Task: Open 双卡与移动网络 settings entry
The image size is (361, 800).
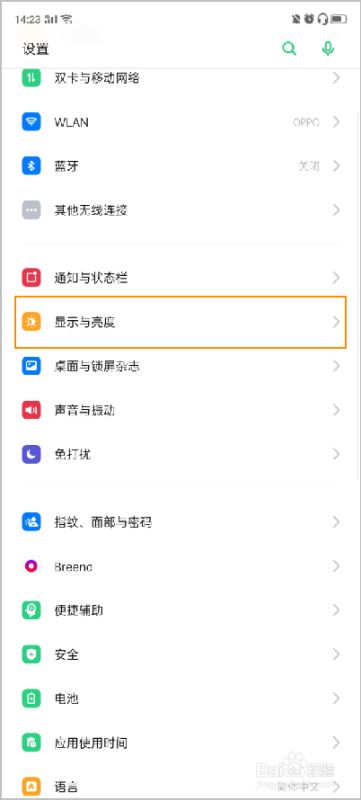Action: tap(180, 79)
